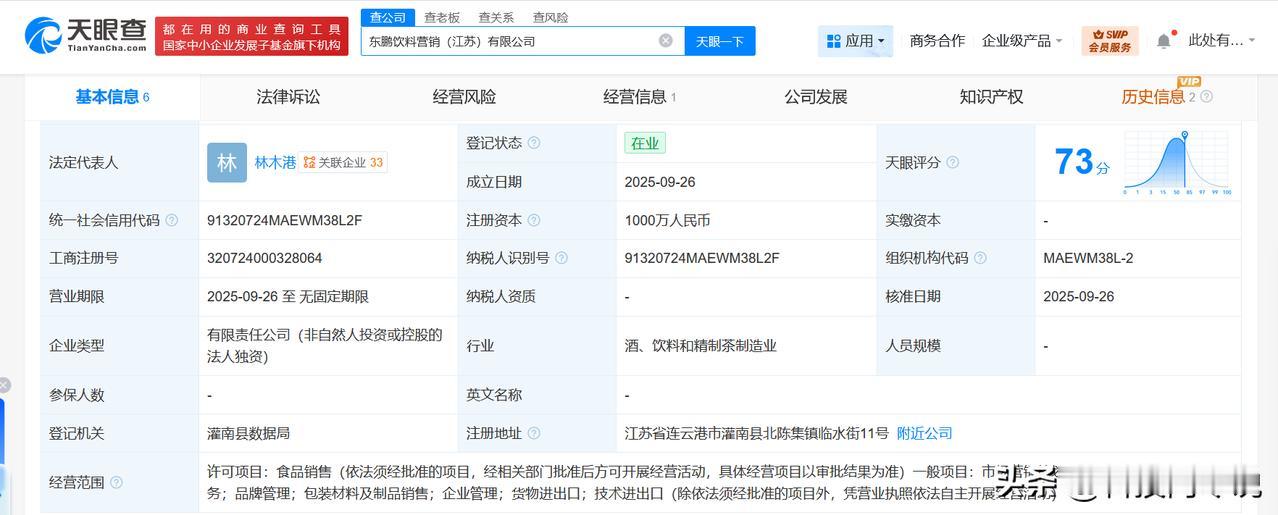Click the 附近公司 link
The width and height of the screenshot is (1278, 515).
[x=924, y=433]
